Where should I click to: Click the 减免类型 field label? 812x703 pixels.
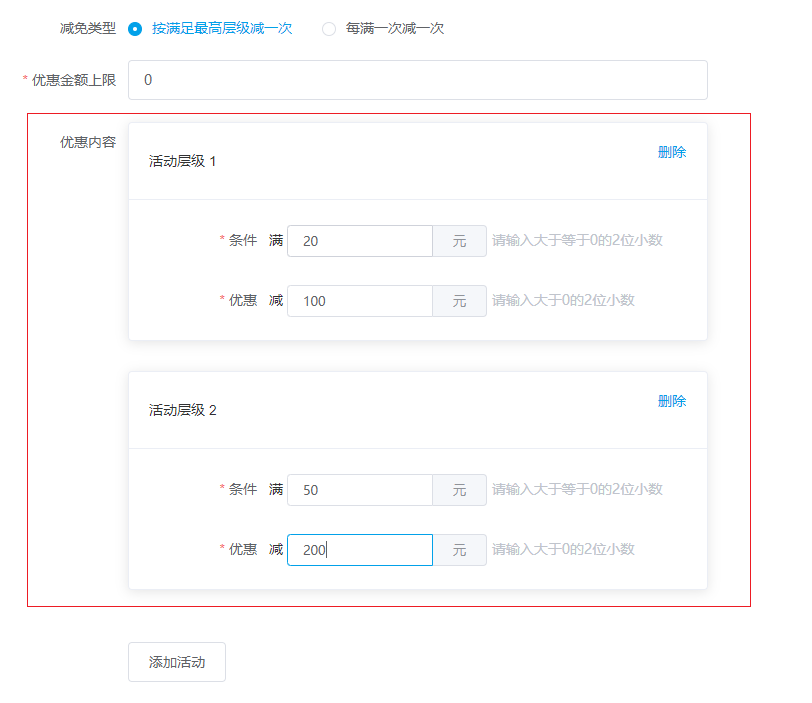[87, 28]
